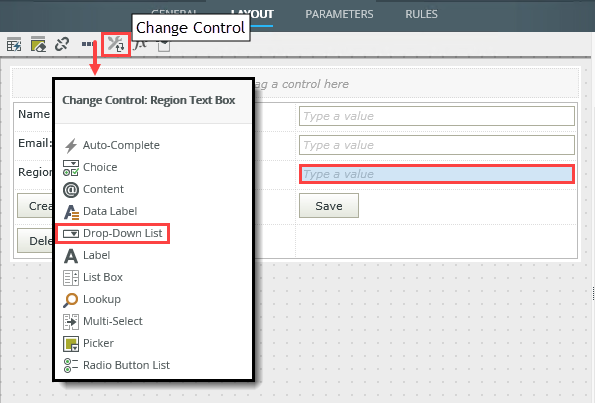The width and height of the screenshot is (595, 403).
Task: Choose the Label control option
Action: [87, 255]
